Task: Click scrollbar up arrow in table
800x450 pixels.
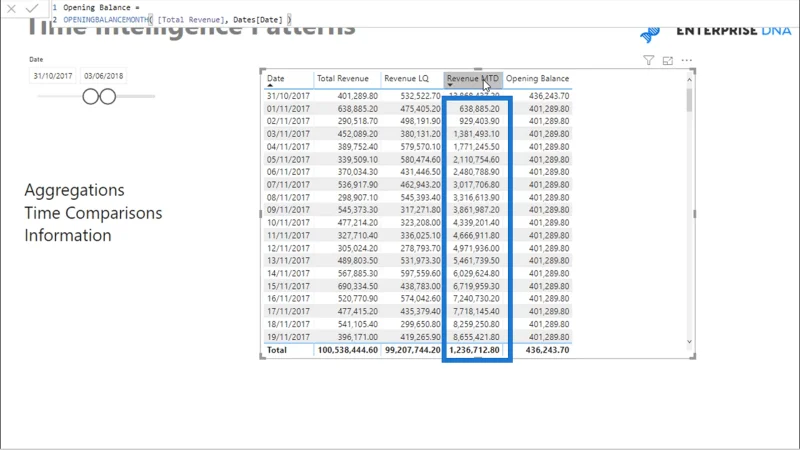Action: 689,80
